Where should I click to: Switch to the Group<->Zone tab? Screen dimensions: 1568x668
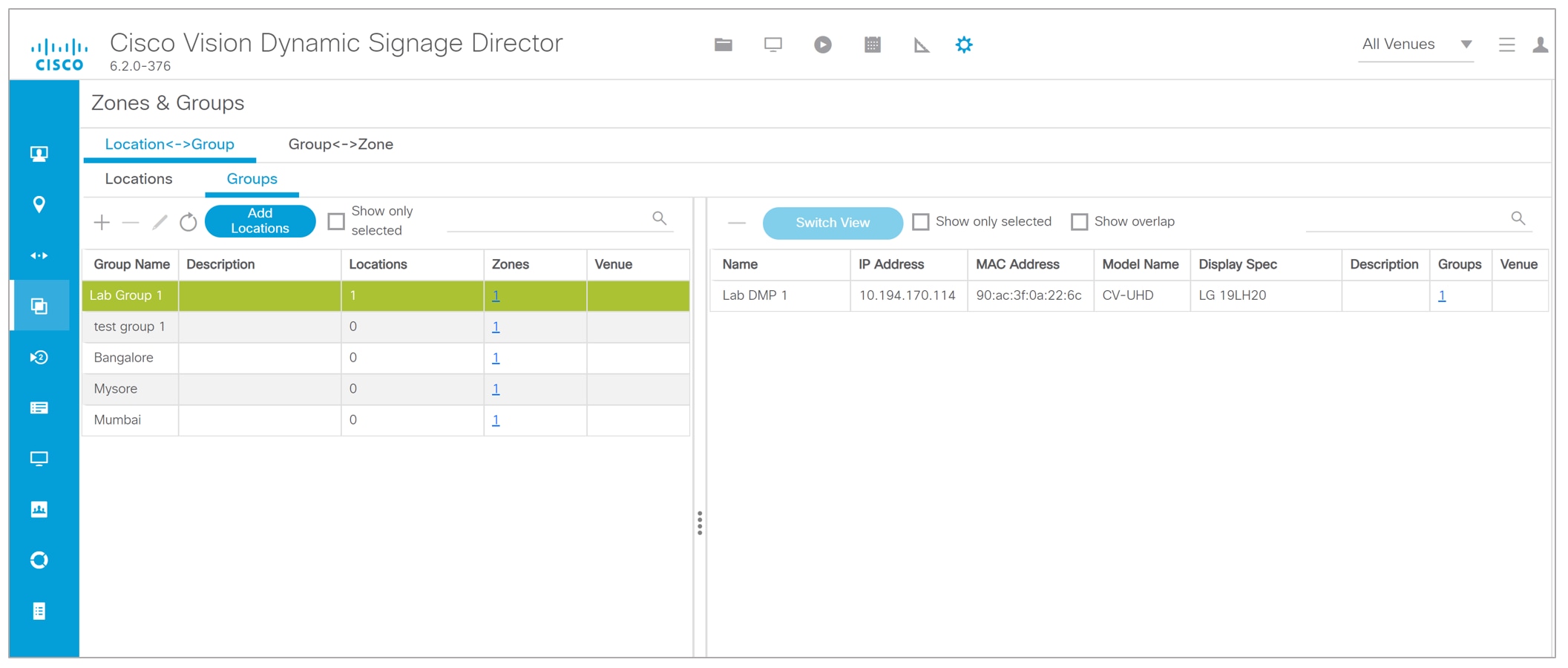coord(341,144)
